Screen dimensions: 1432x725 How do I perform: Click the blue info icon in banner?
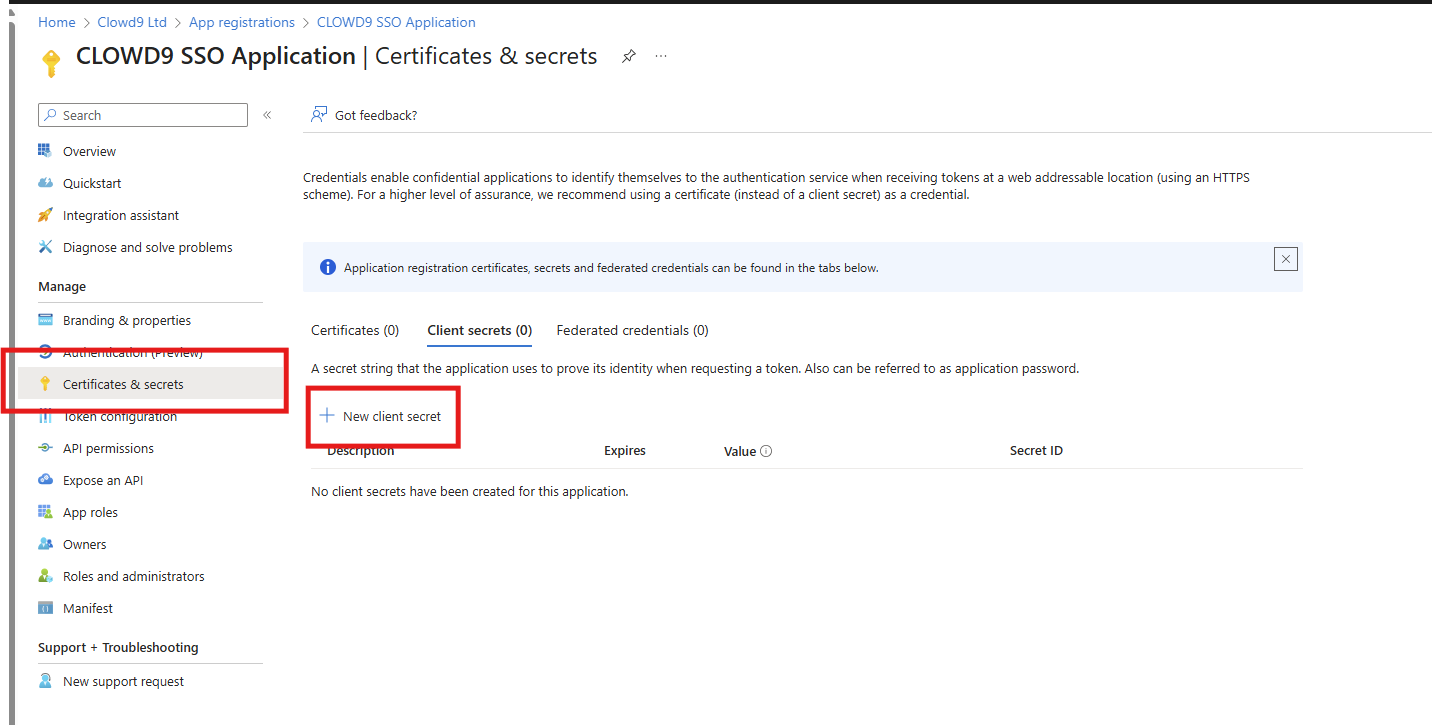(x=327, y=267)
